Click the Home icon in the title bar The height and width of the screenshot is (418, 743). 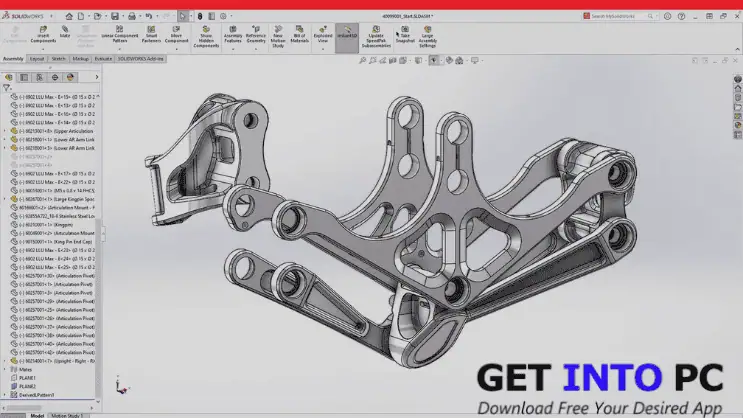[69, 16]
